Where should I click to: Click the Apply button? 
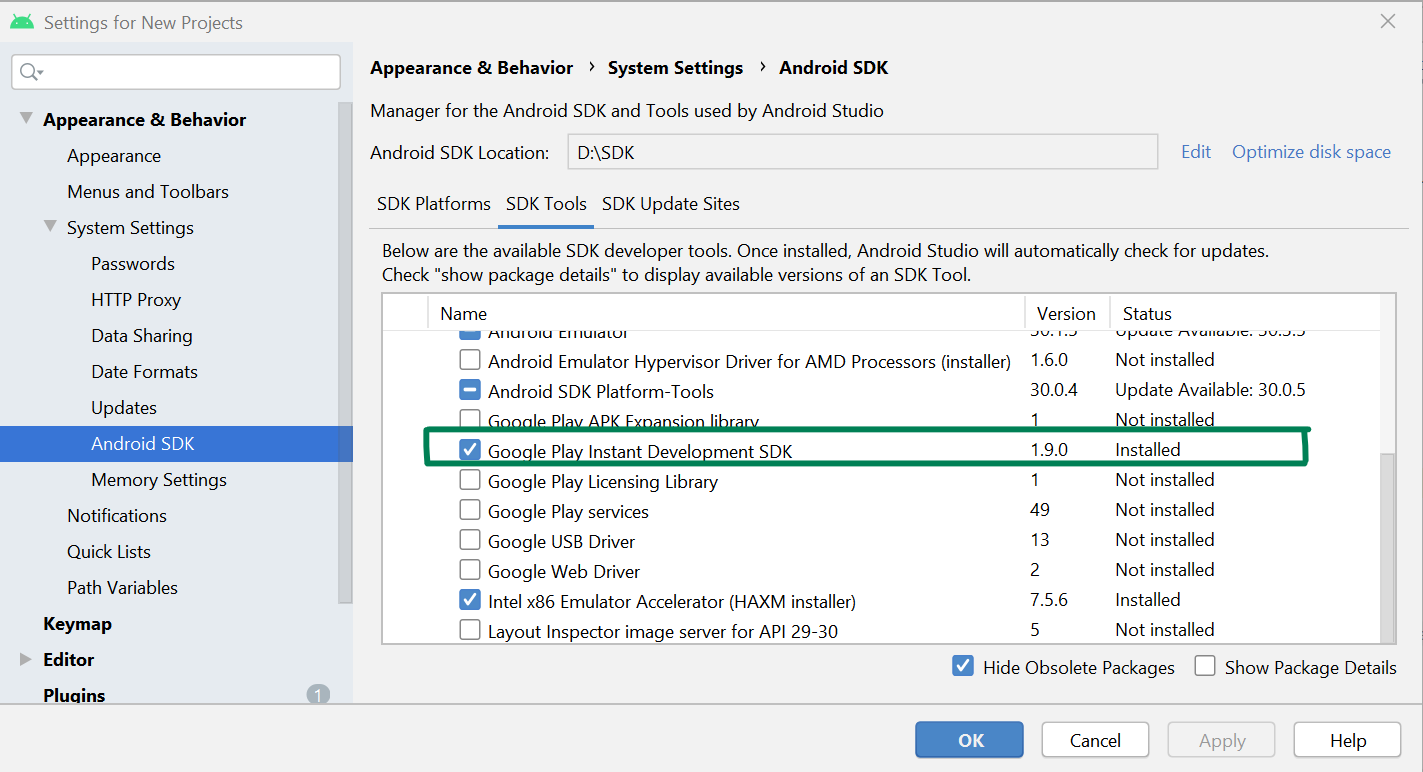1221,740
